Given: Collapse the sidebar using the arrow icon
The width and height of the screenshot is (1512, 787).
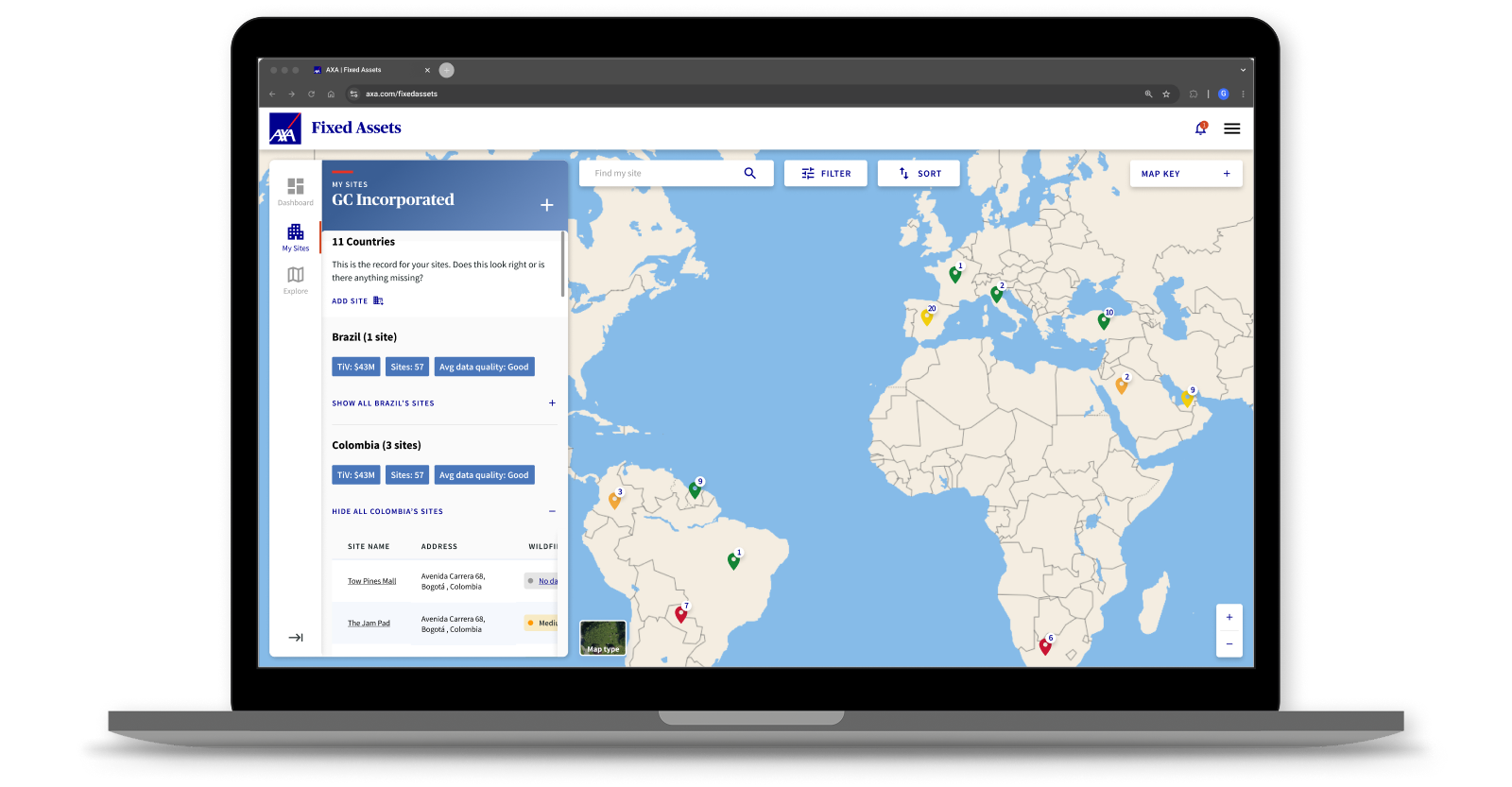Looking at the screenshot, I should click(x=295, y=638).
